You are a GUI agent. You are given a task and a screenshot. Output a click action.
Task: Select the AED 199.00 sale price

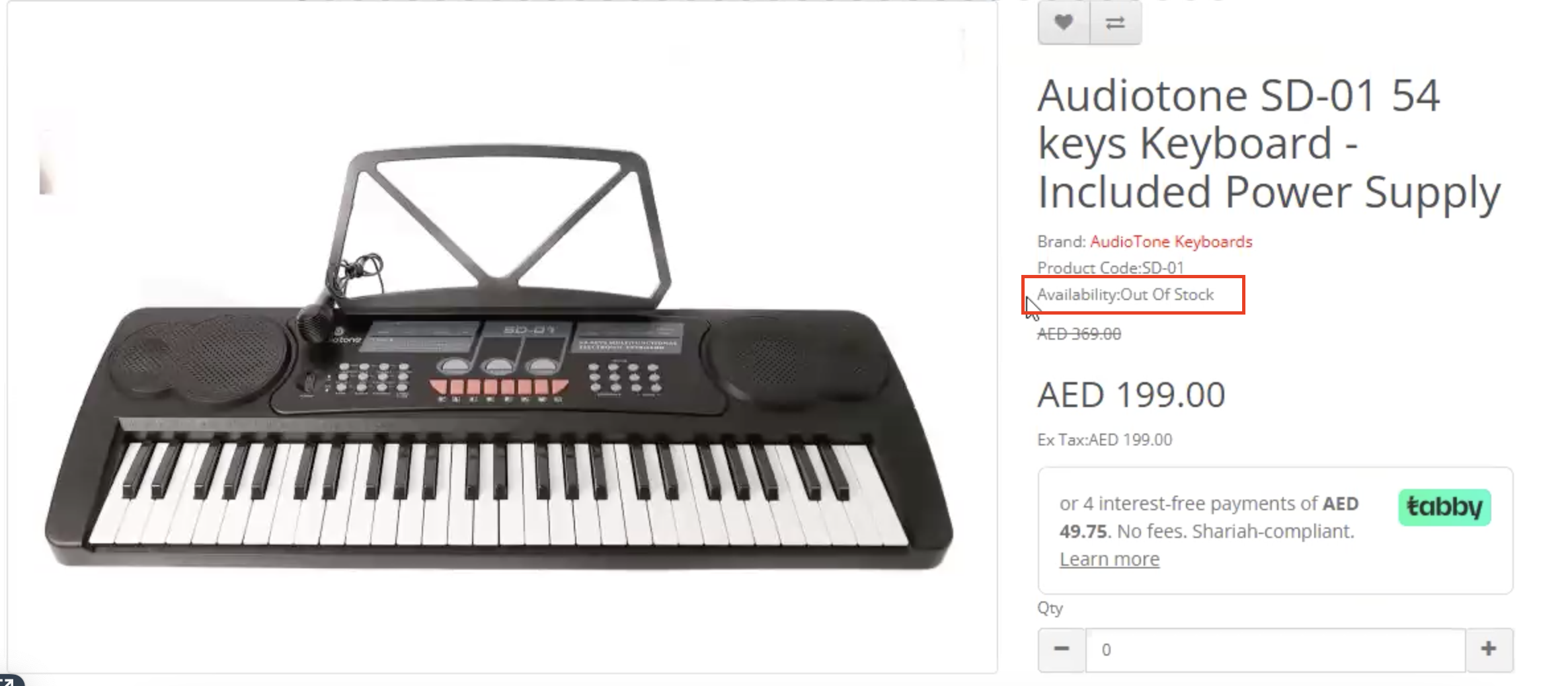1131,395
